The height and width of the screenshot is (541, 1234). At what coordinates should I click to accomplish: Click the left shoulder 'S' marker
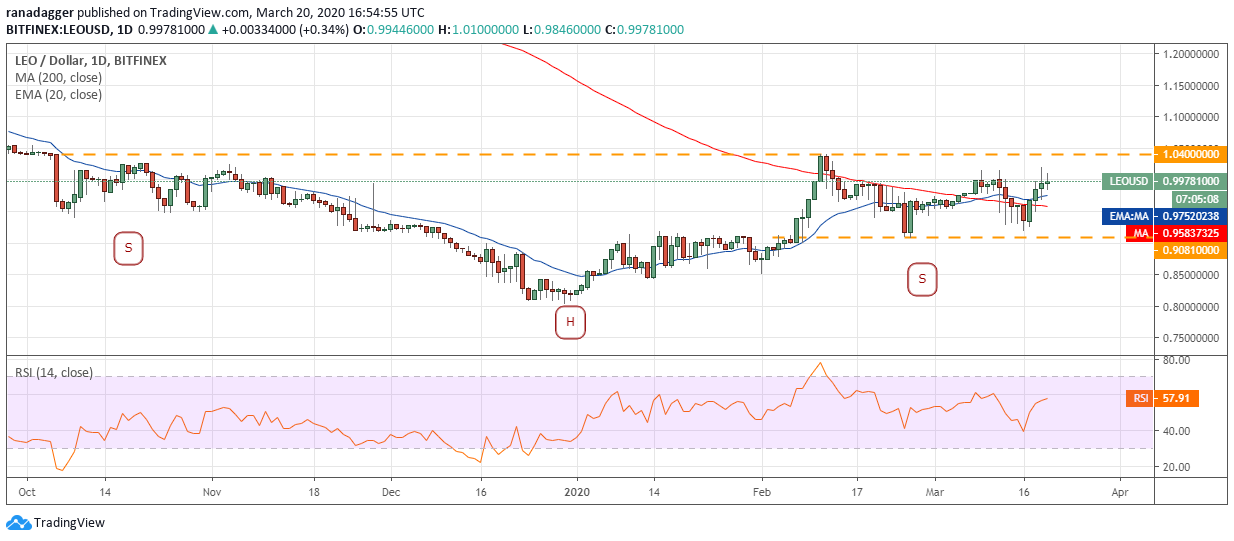[127, 248]
